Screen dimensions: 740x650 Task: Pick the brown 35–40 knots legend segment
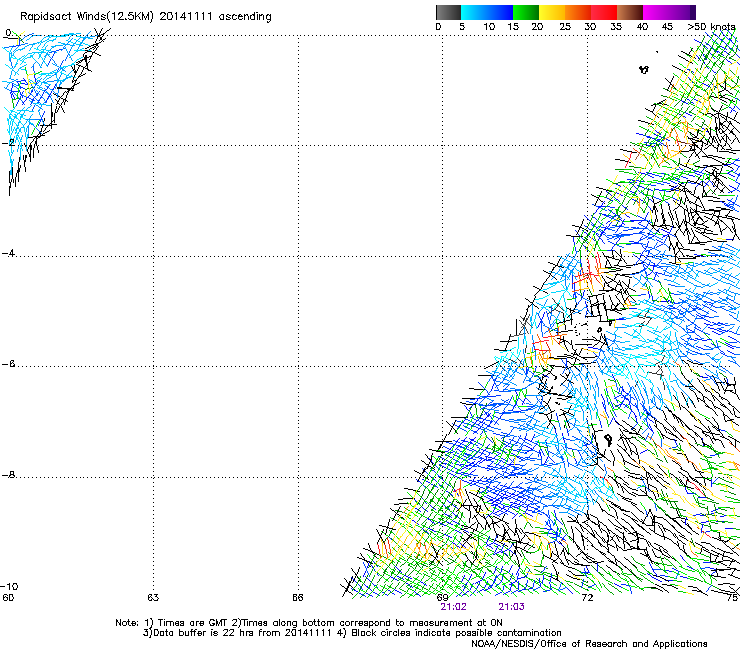point(630,12)
